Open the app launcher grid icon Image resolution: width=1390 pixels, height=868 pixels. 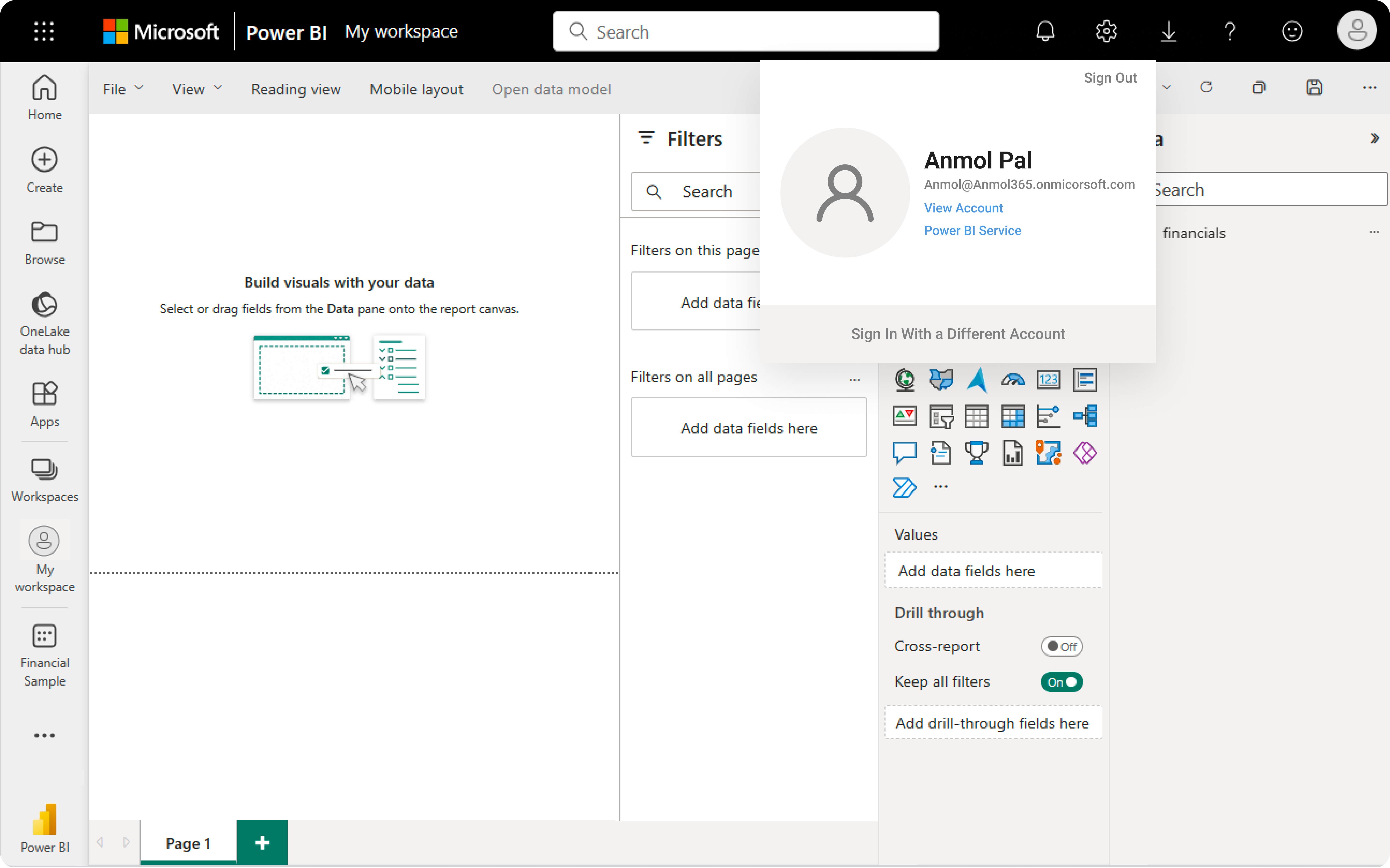pos(44,31)
